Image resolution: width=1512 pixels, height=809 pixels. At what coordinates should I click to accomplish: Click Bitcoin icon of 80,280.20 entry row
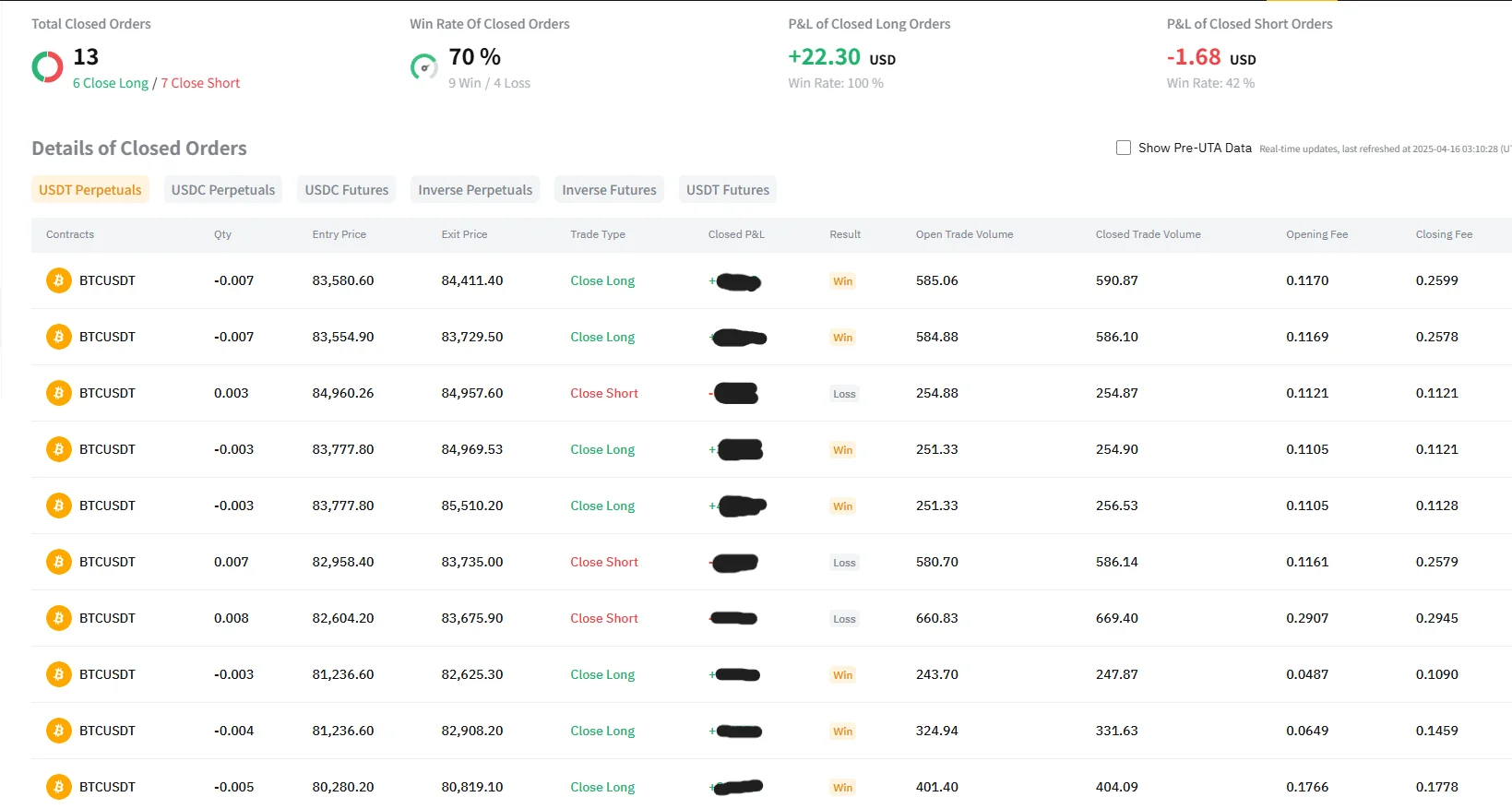pos(59,787)
